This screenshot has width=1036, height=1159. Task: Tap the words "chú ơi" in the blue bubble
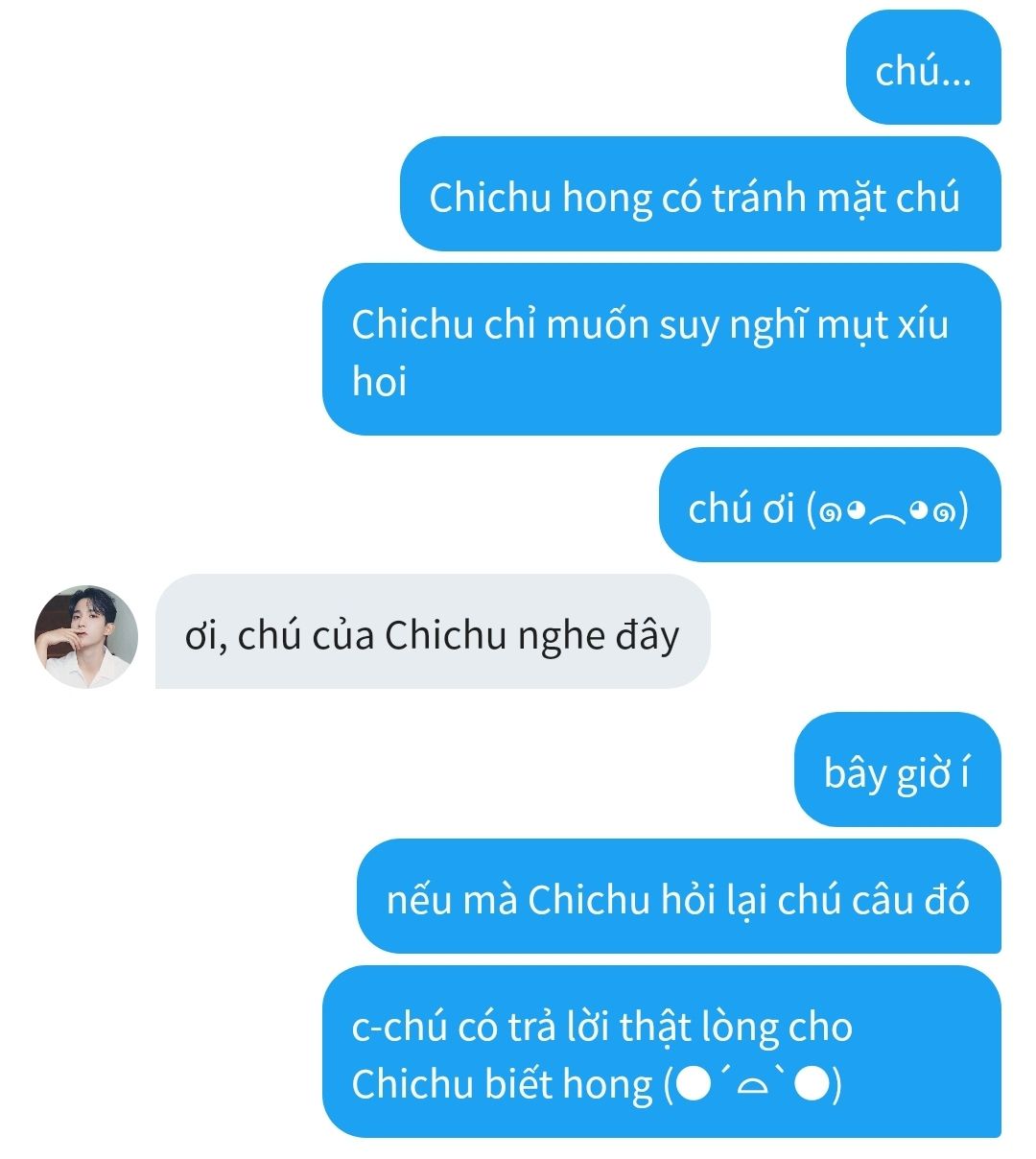[742, 509]
